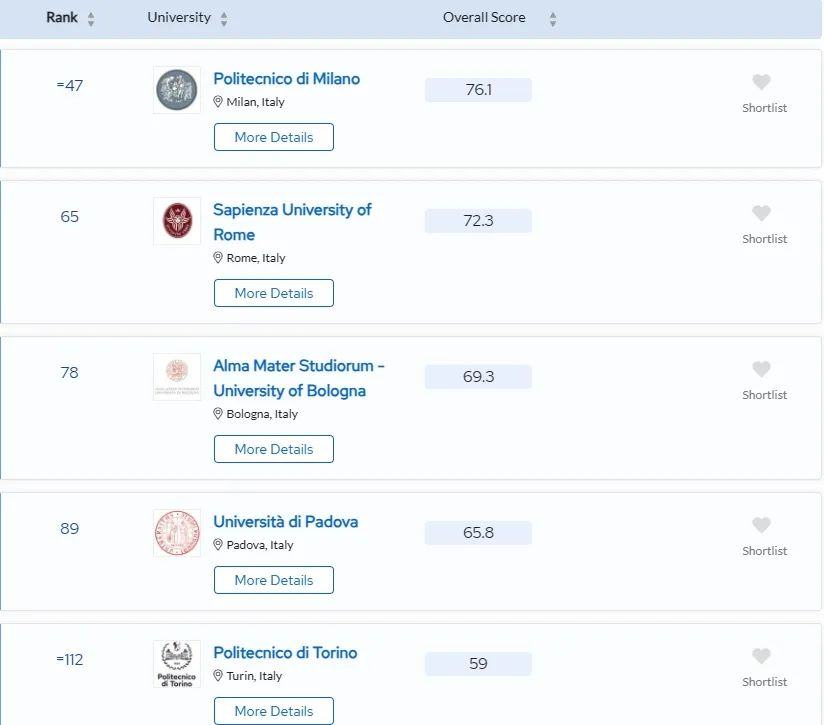Click the Politecnico di Milano logo
This screenshot has height=725, width=824.
pos(177,90)
